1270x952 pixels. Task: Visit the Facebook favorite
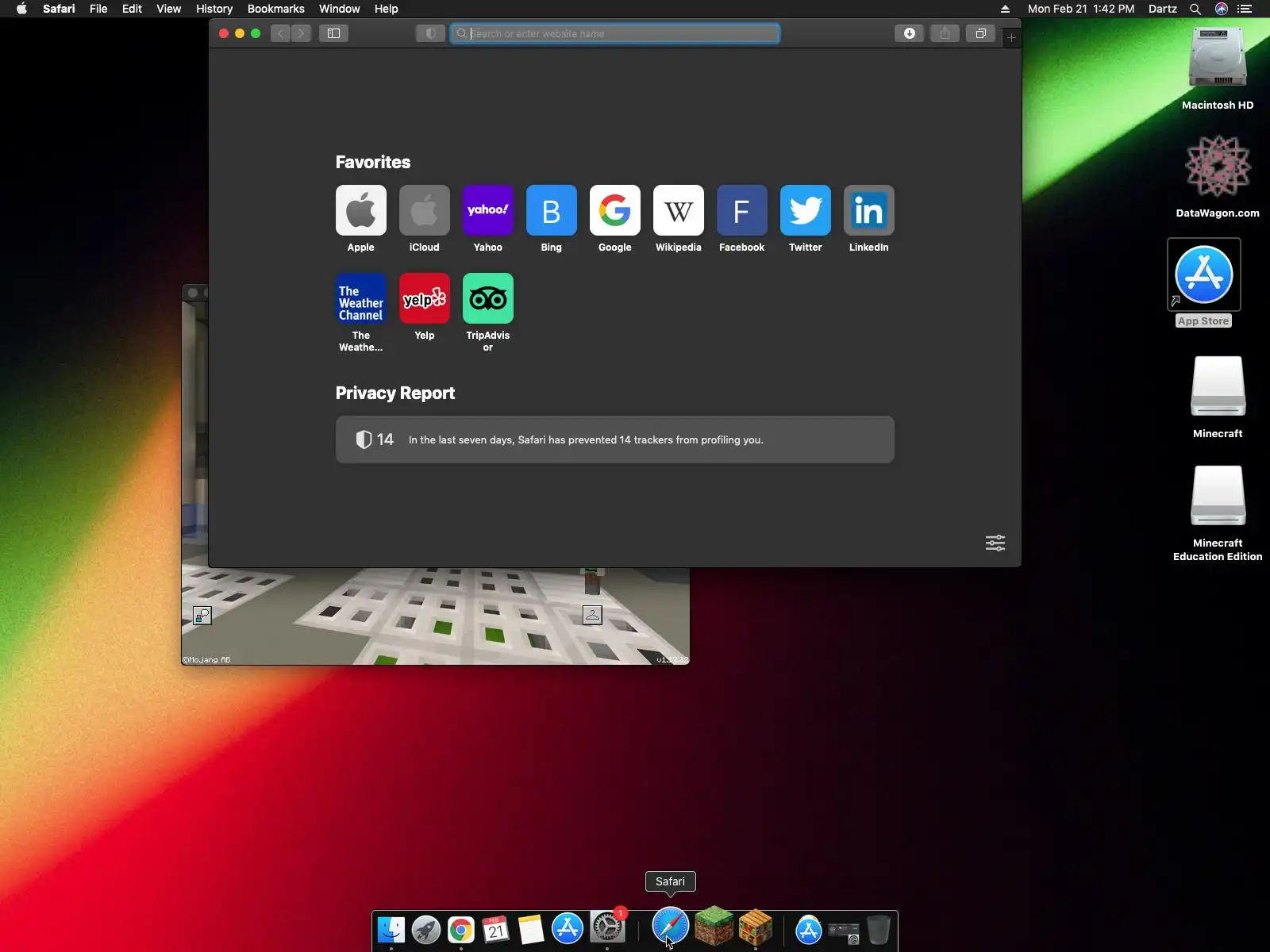[742, 210]
